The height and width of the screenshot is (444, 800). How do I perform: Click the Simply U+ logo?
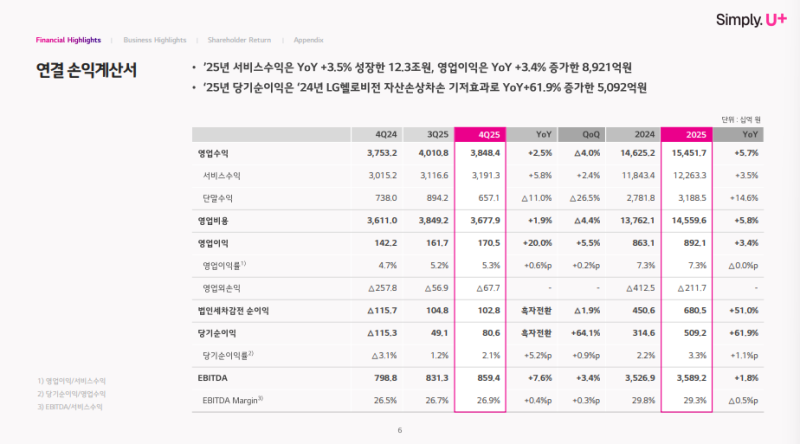click(x=750, y=19)
